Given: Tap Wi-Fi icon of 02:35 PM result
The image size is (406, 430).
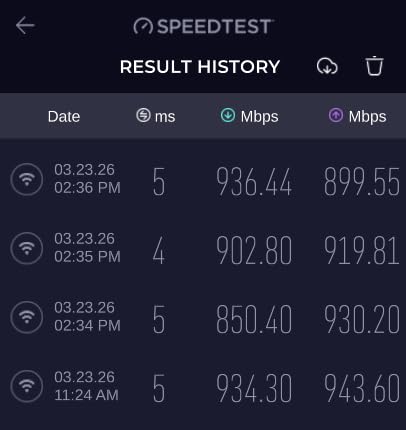Looking at the screenshot, I should coord(27,248).
